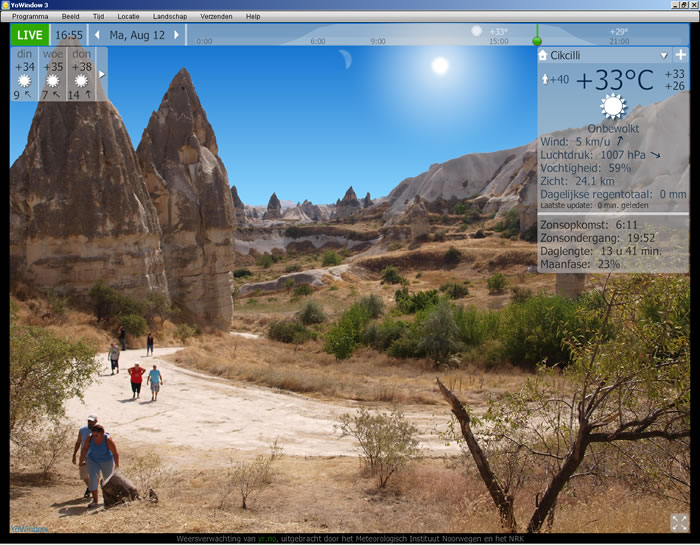Open the Landschap menu
The height and width of the screenshot is (546, 700).
(170, 17)
